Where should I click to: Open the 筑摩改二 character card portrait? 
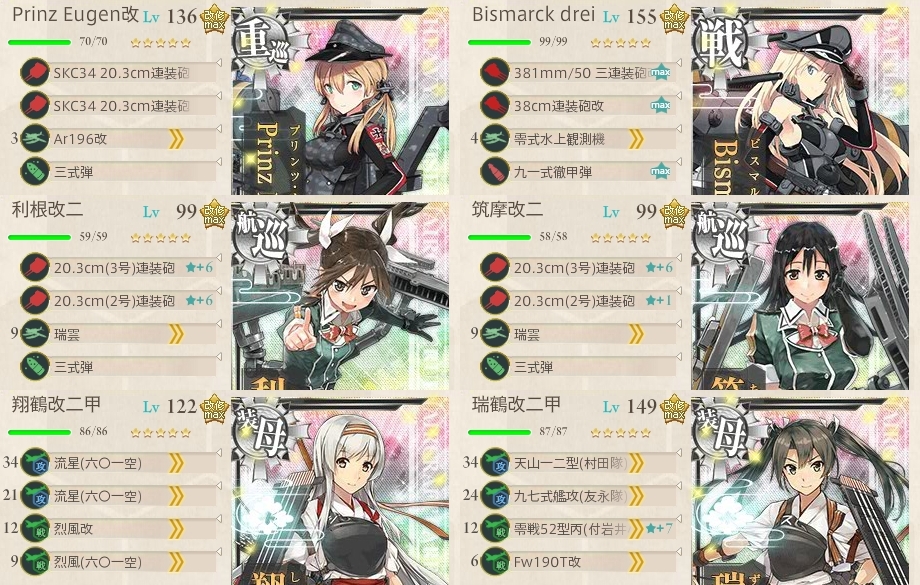[x=800, y=296]
